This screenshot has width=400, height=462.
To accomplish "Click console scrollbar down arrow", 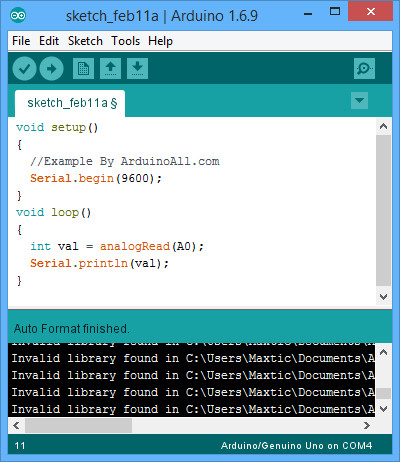I will pyautogui.click(x=383, y=409).
